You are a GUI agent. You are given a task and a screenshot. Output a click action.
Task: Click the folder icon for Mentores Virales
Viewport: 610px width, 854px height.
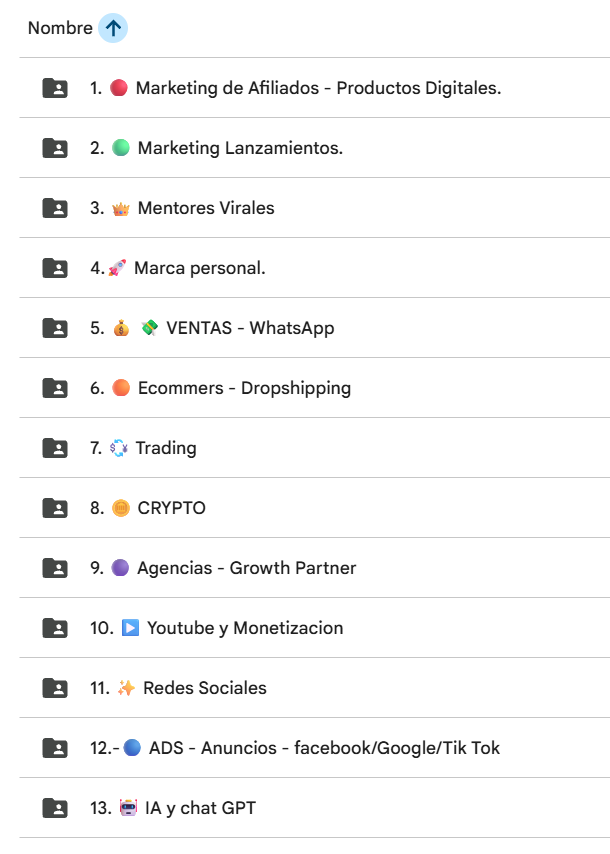click(x=55, y=208)
